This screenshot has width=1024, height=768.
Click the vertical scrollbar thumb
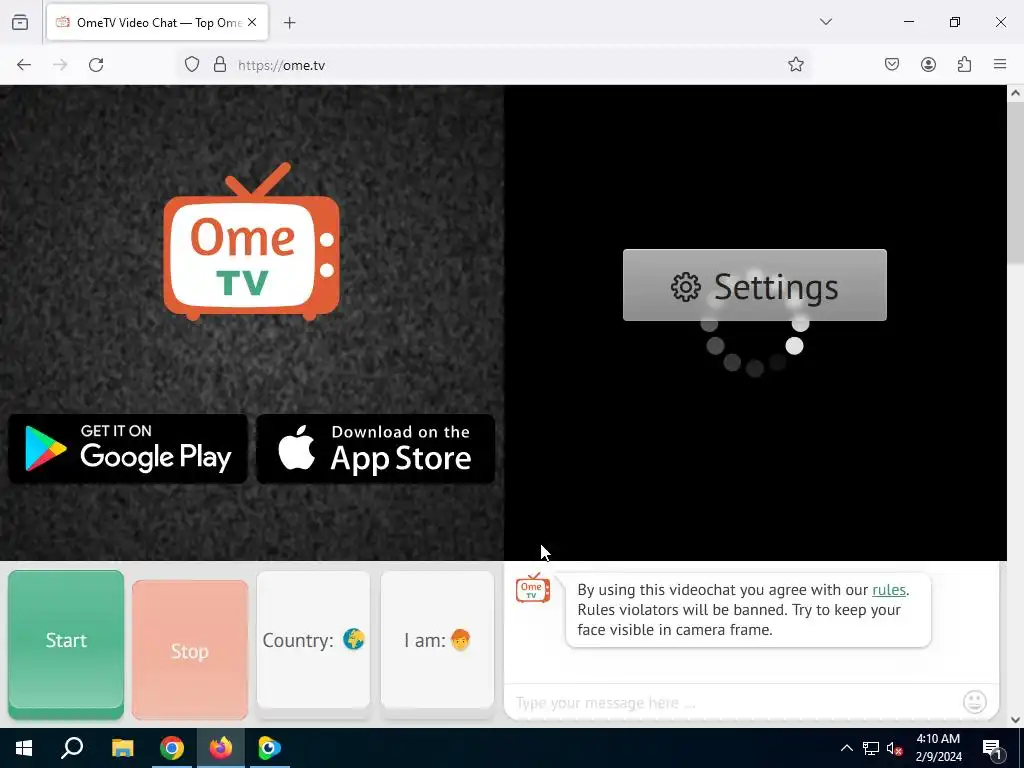1016,183
